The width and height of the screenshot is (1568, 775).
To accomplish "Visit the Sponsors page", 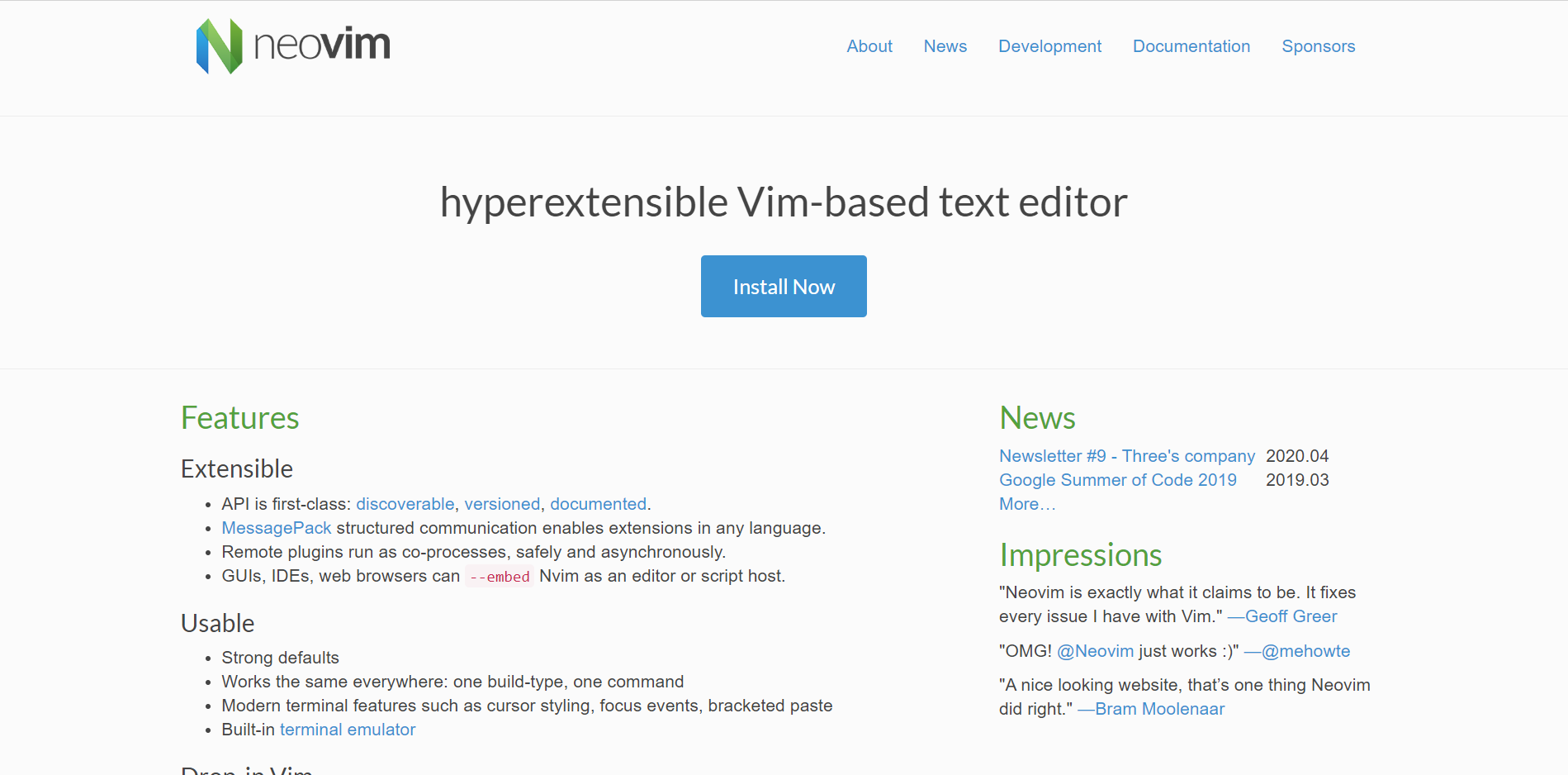I will click(1318, 46).
